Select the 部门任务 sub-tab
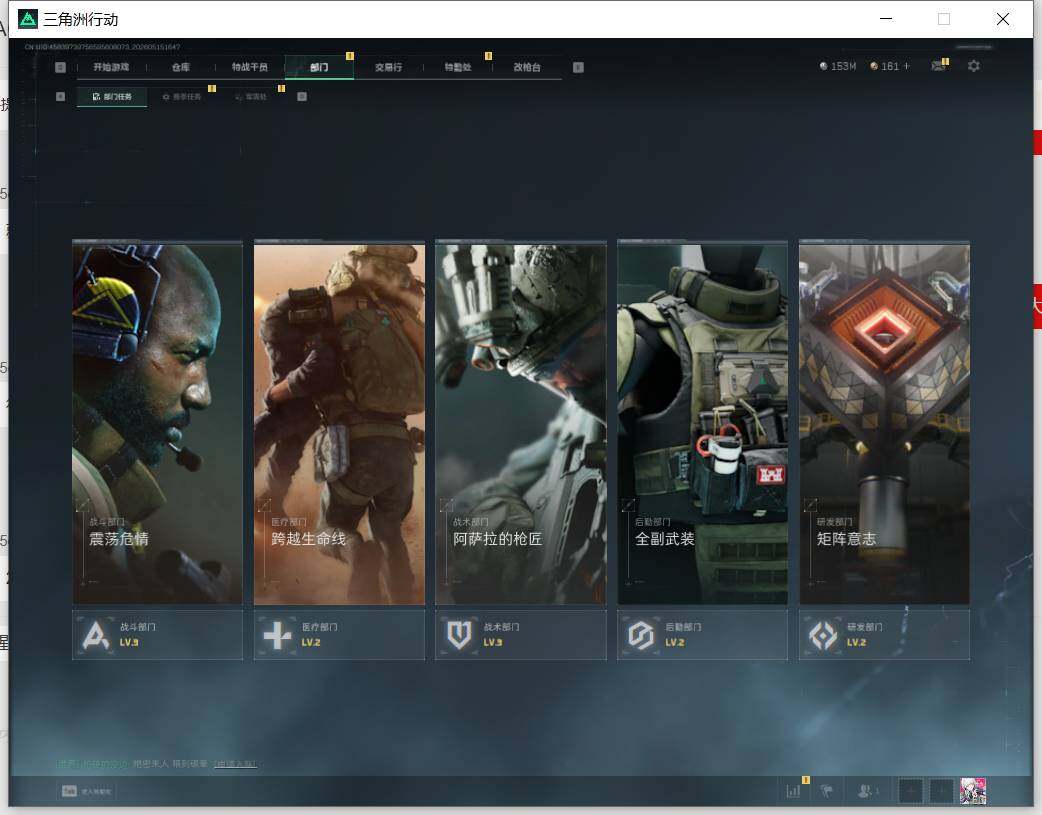Screen dimensions: 1042x815 [112, 96]
